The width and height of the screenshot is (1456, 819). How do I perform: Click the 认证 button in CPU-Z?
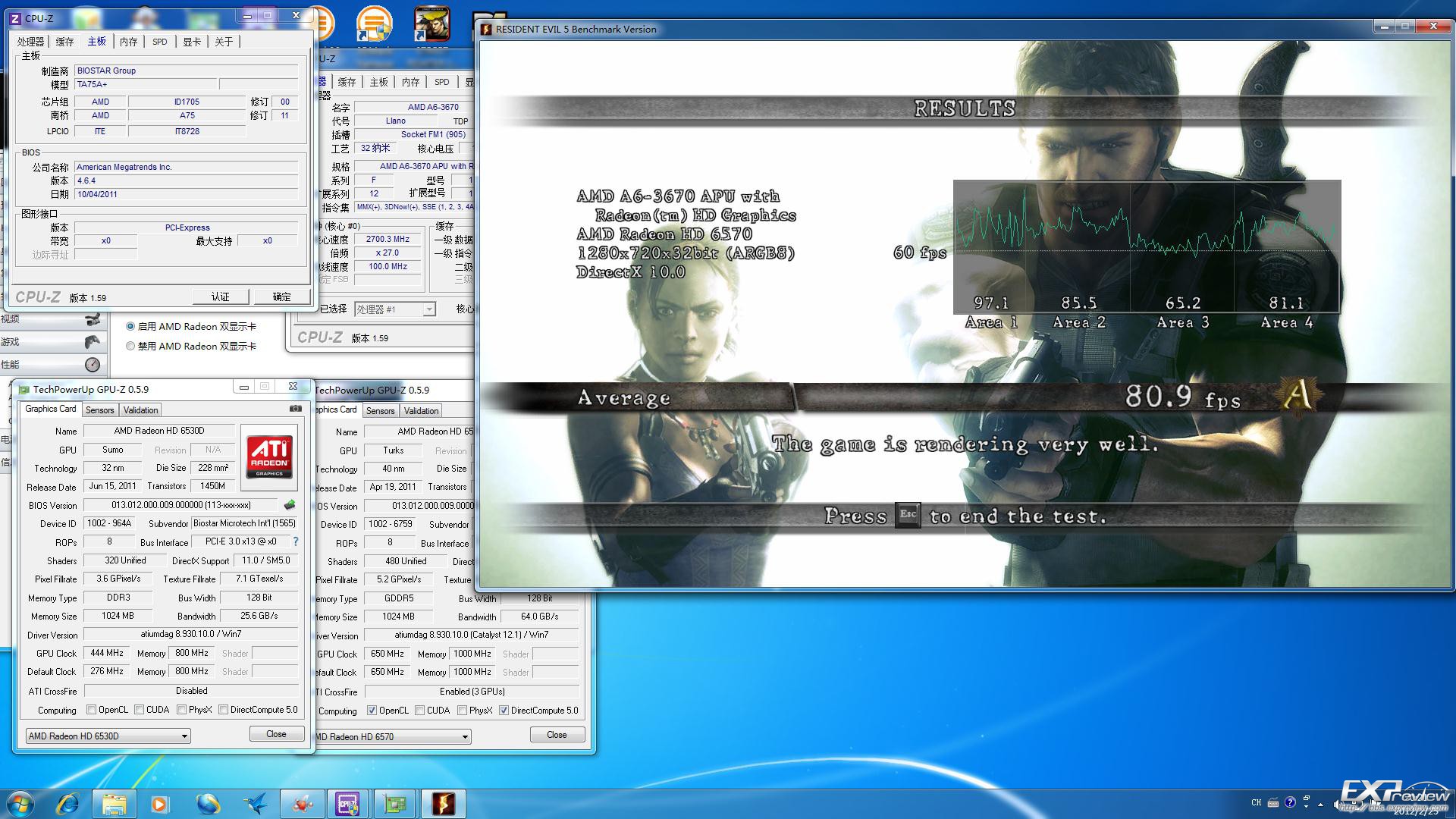pyautogui.click(x=220, y=297)
